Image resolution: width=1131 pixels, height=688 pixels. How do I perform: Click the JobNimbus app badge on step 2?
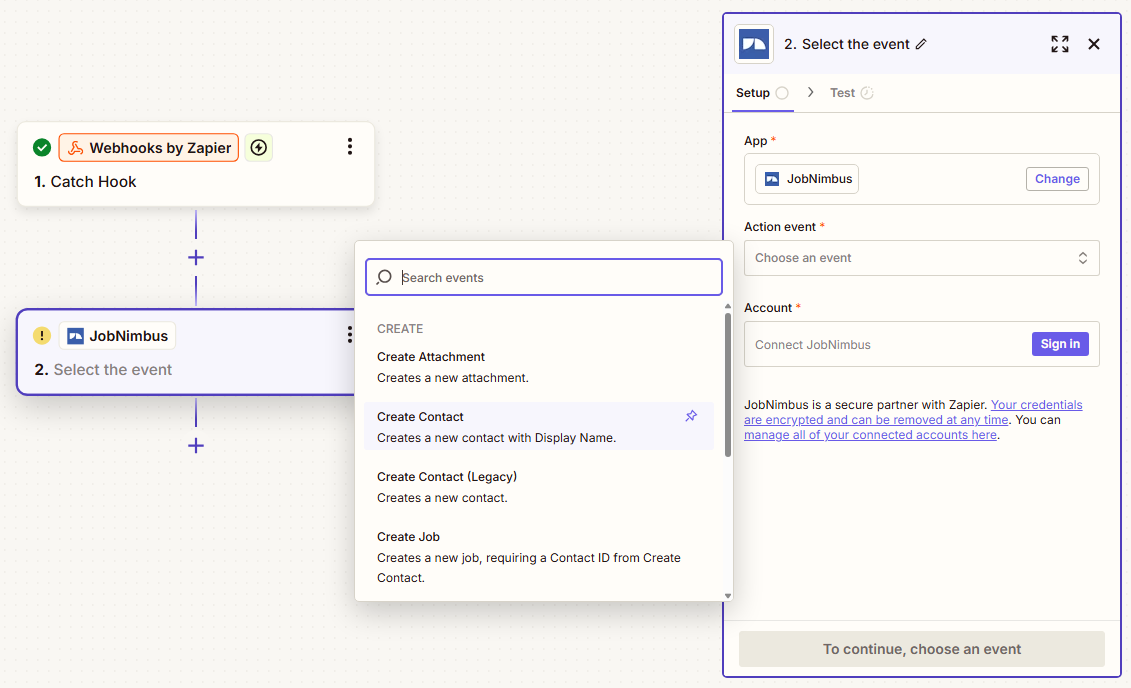[118, 336]
